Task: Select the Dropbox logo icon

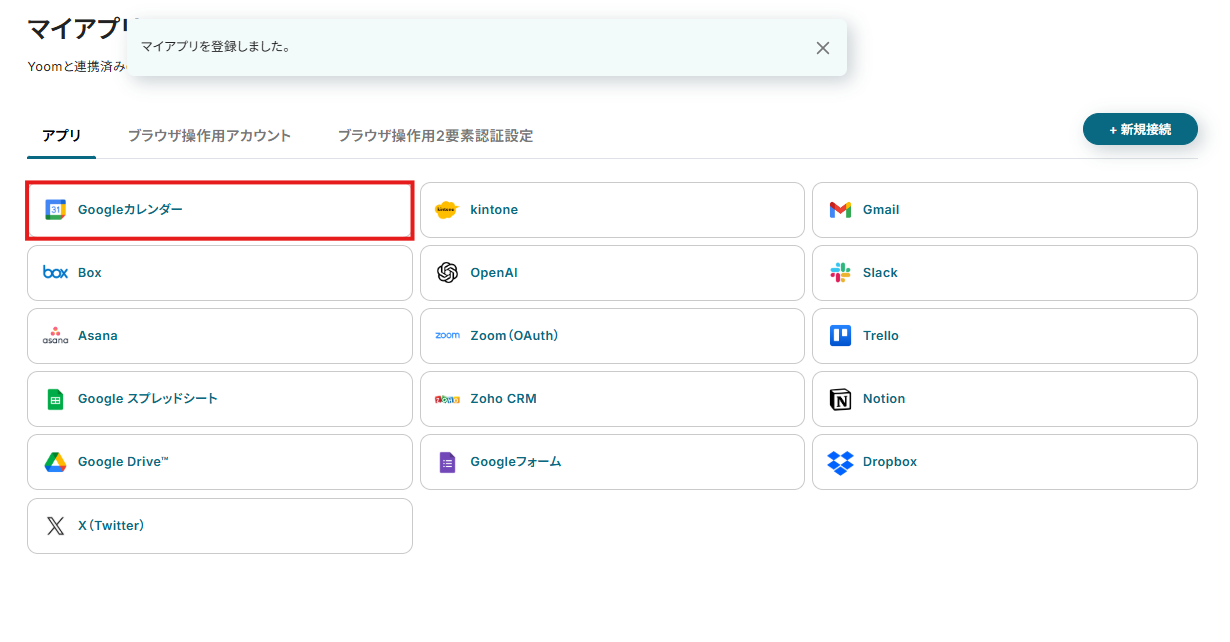Action: [x=840, y=462]
